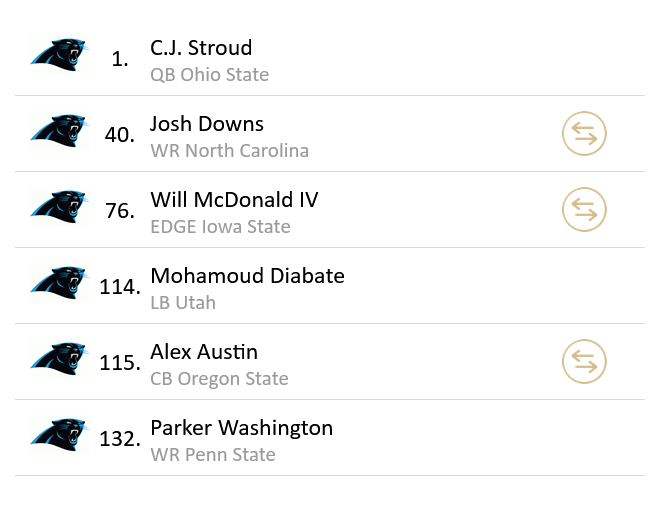Select Will McDonald IV player name
The image size is (664, 507).
click(x=234, y=200)
